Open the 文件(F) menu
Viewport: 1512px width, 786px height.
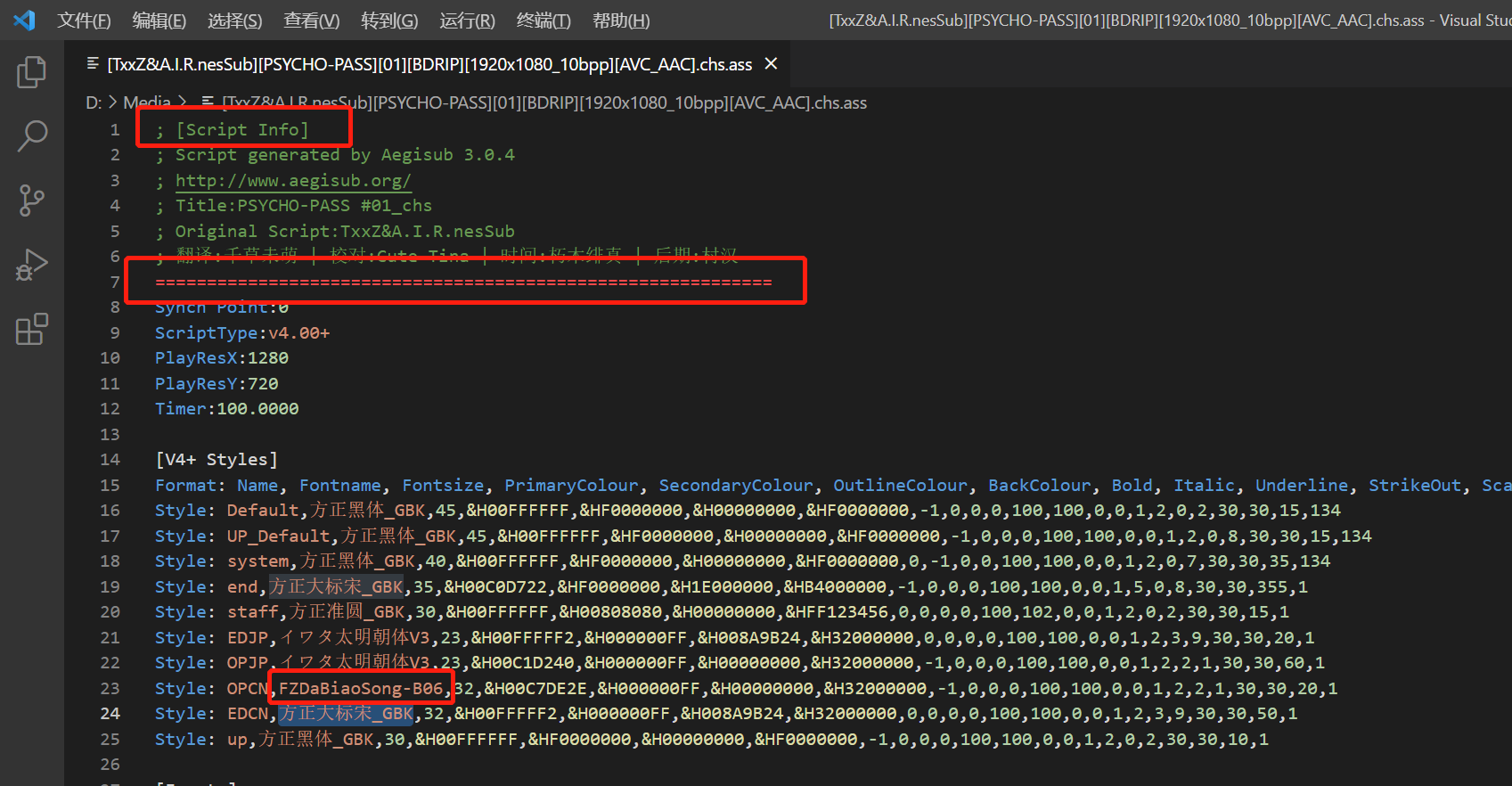tap(84, 20)
